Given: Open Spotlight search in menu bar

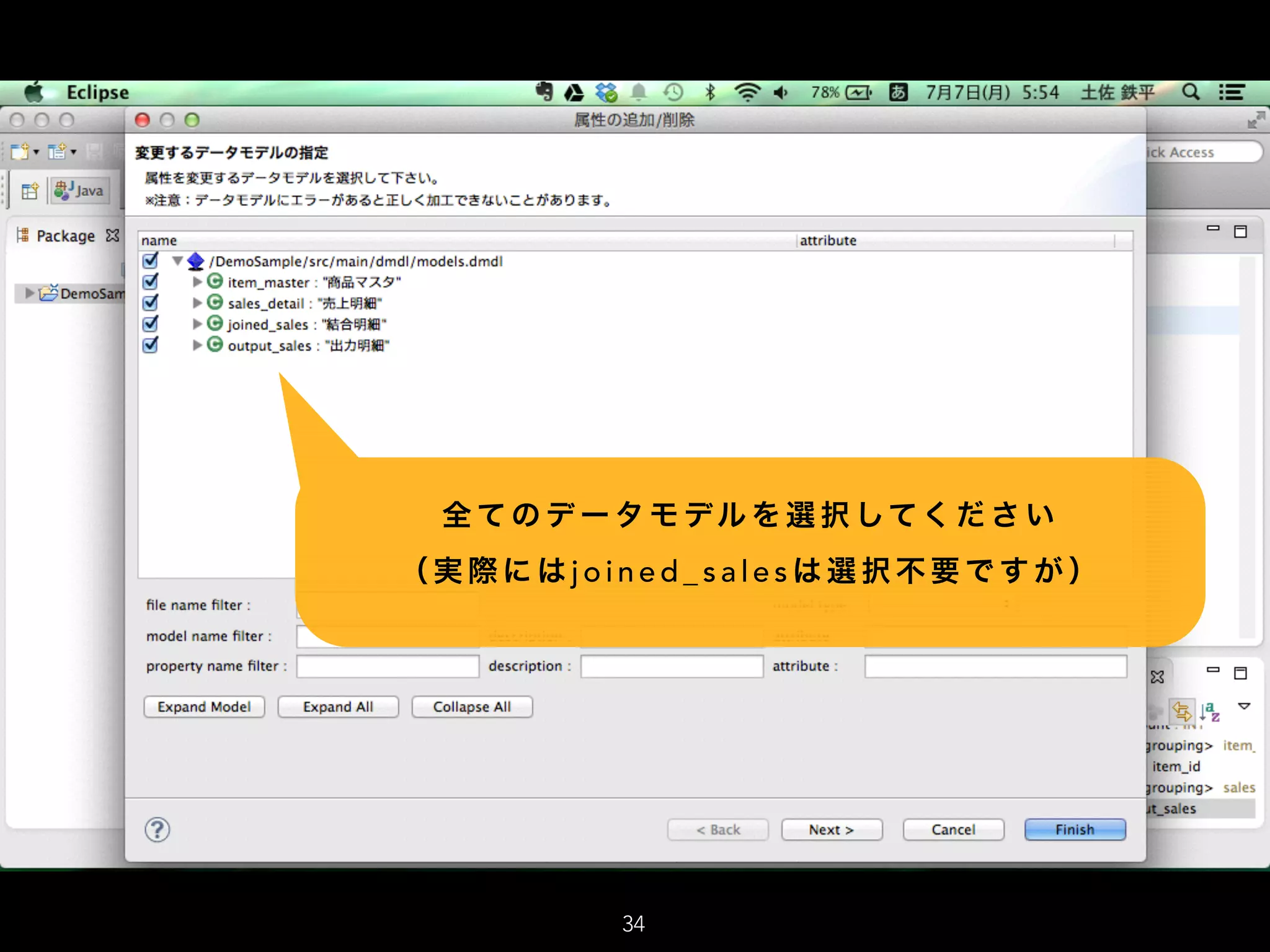Looking at the screenshot, I should click(1190, 92).
